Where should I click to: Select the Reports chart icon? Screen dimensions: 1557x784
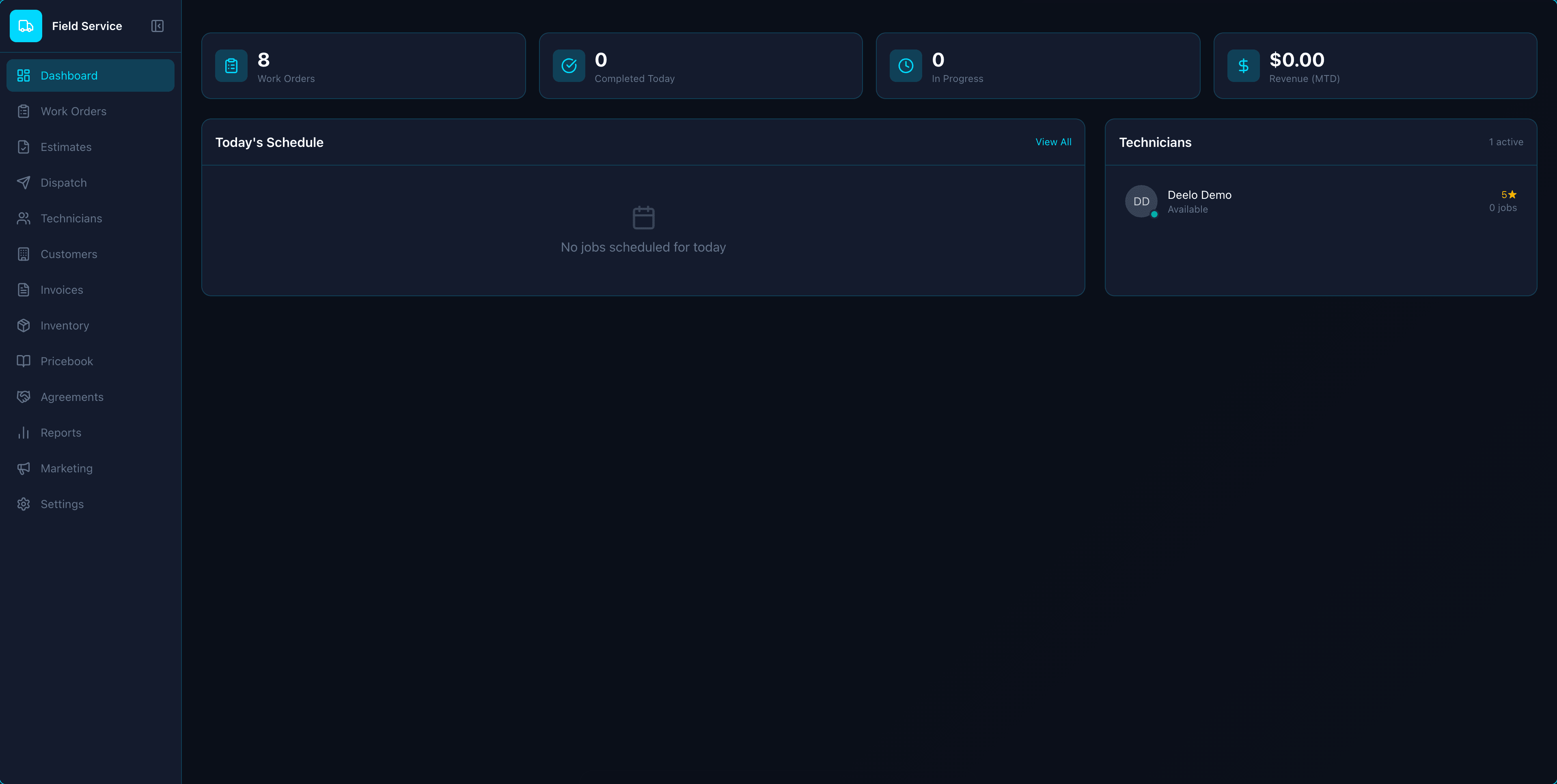pos(24,432)
